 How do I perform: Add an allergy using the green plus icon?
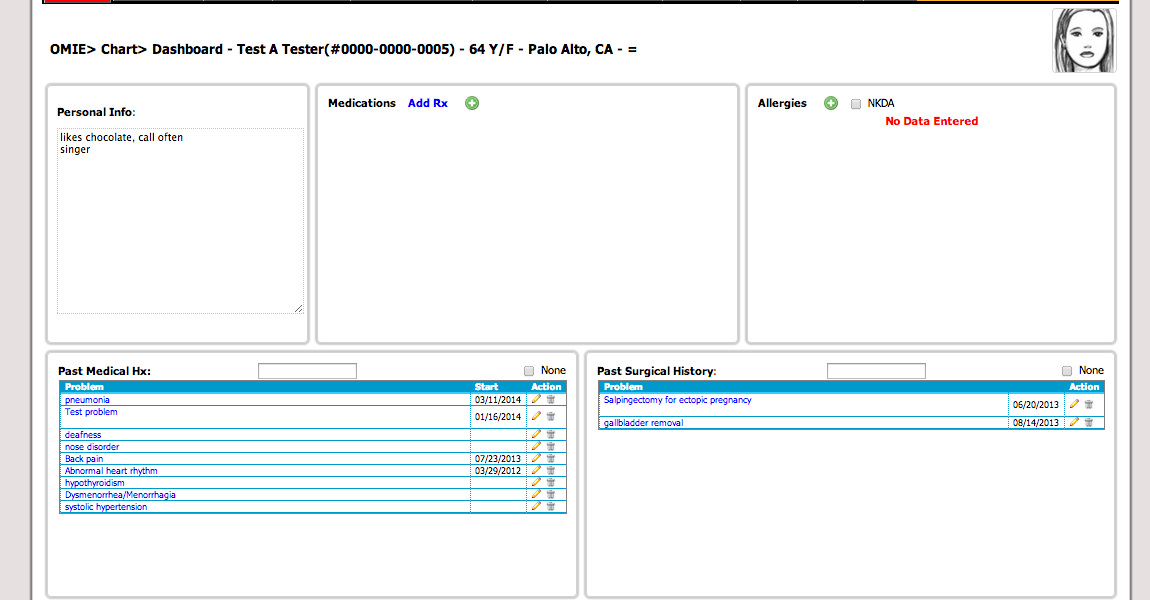pyautogui.click(x=830, y=103)
